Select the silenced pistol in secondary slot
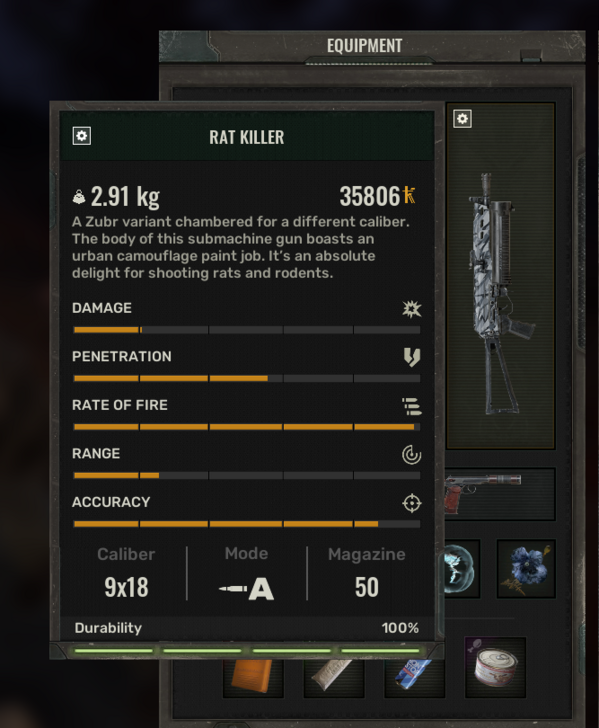Screen dimensions: 599x728 [x=500, y=494]
